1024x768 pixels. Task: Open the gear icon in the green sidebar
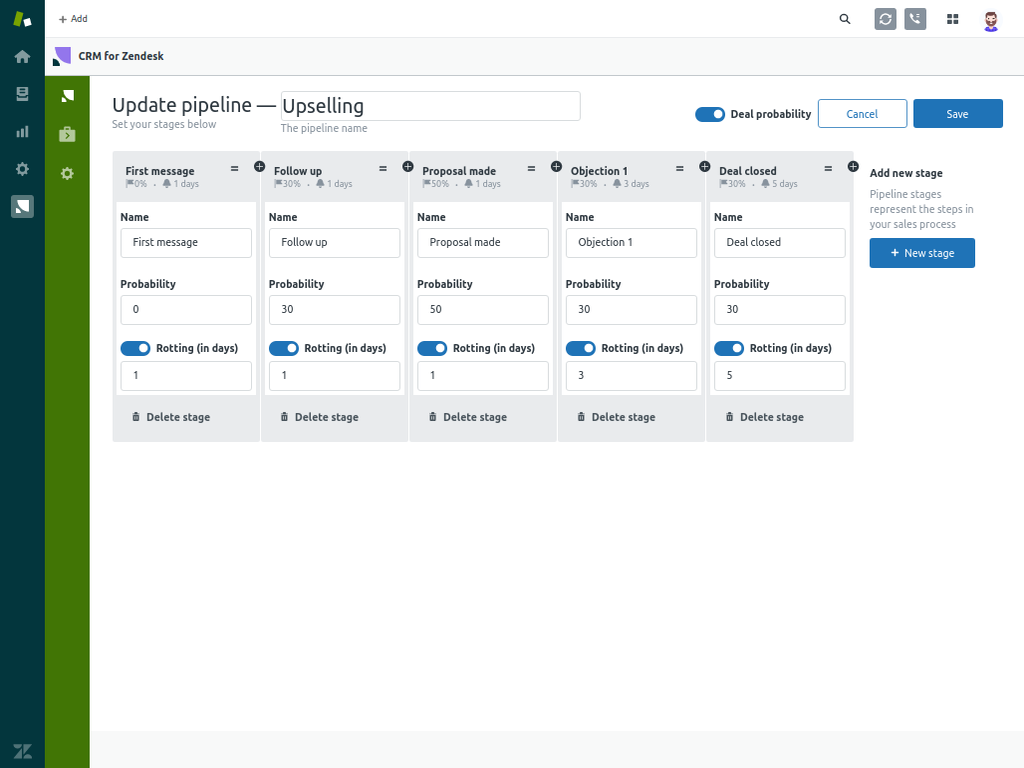tap(66, 173)
